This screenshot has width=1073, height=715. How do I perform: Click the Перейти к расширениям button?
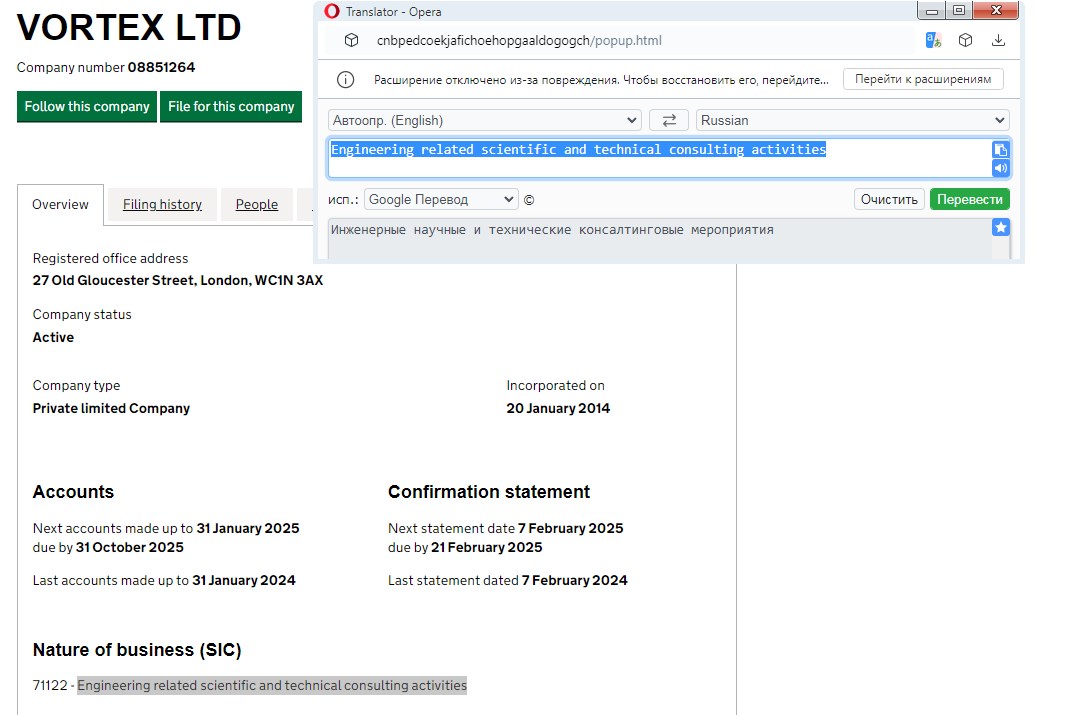coord(923,79)
